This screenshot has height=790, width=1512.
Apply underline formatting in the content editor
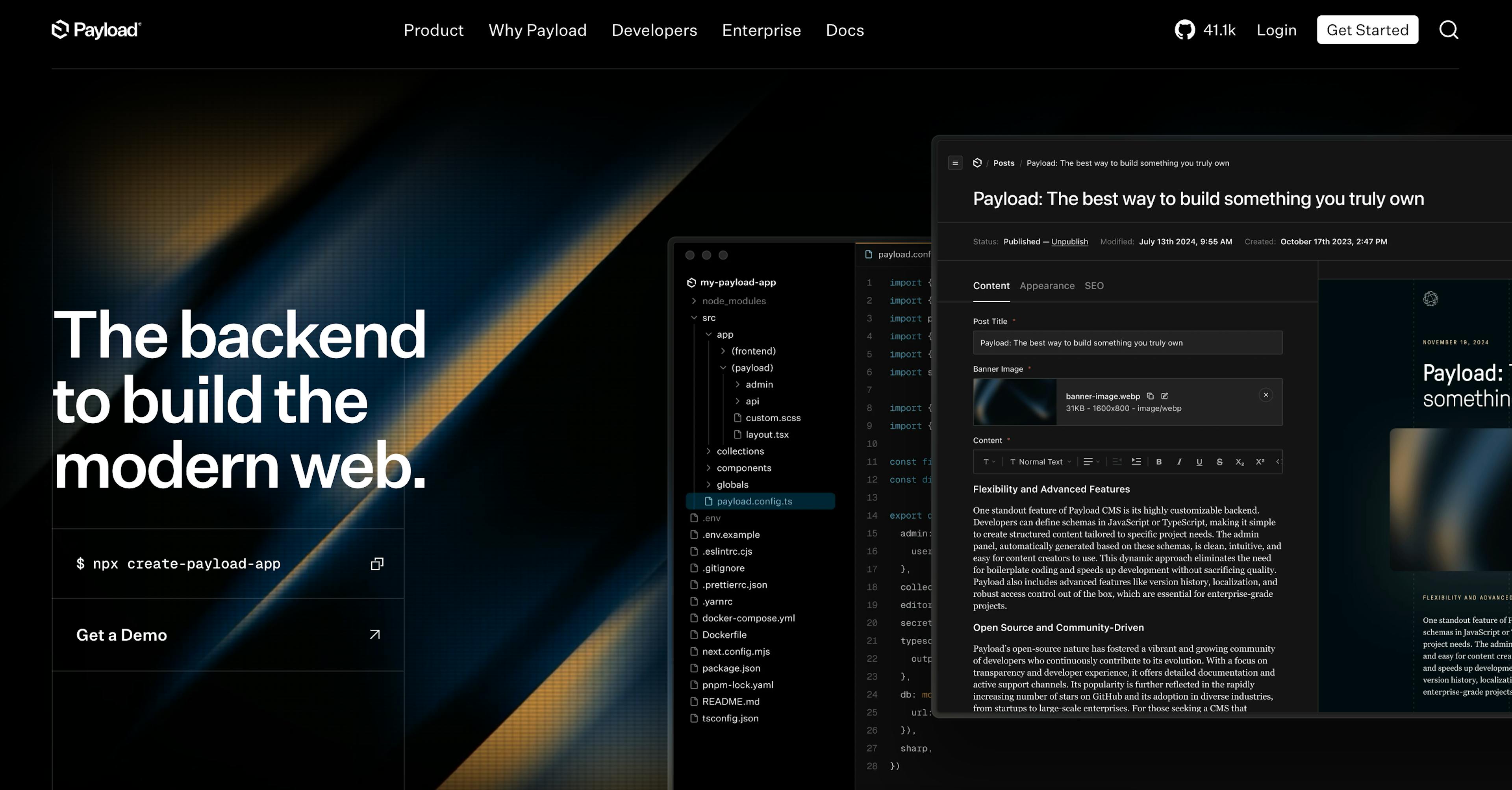[x=1199, y=462]
